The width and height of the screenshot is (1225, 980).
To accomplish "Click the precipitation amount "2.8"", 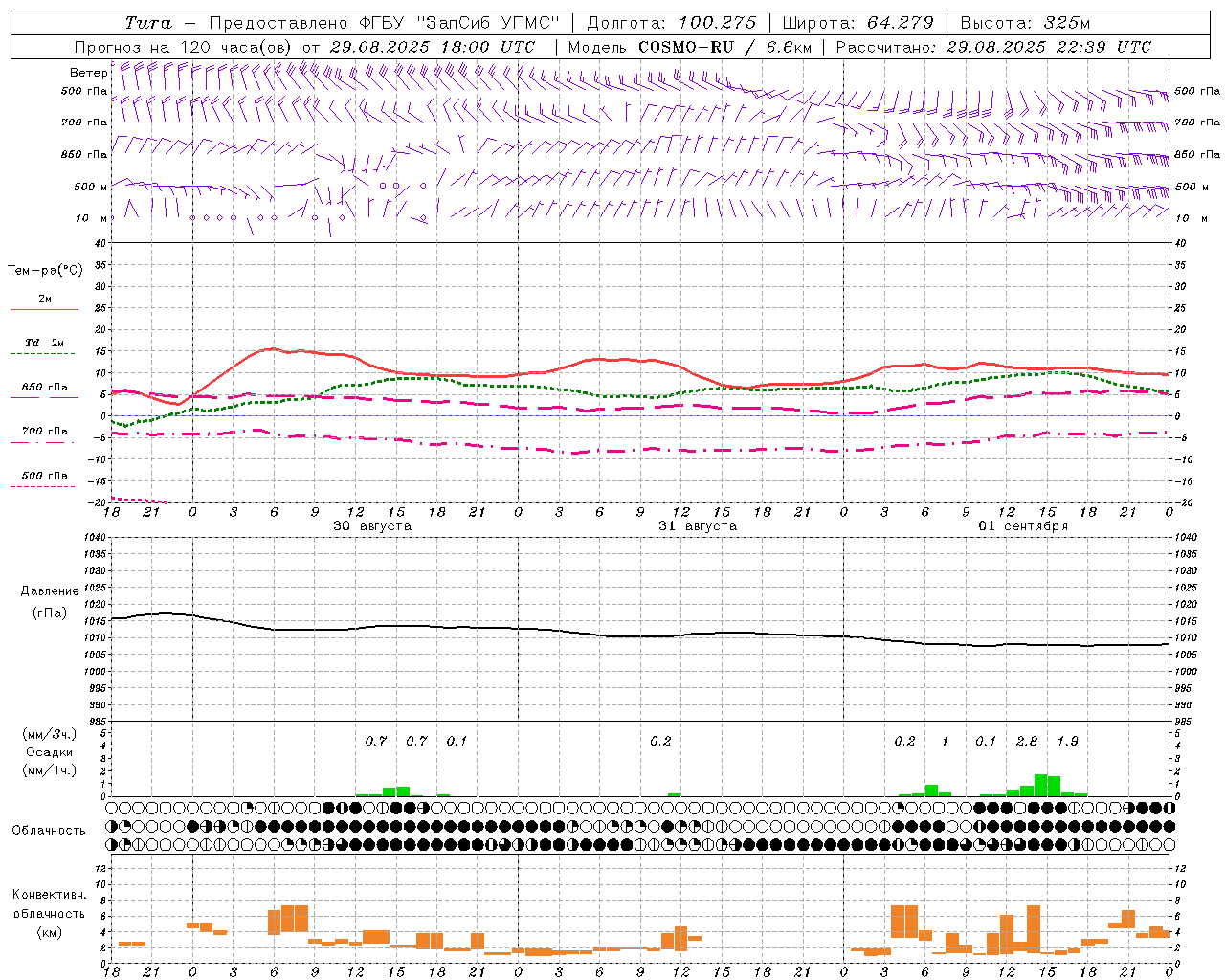I will [1027, 742].
